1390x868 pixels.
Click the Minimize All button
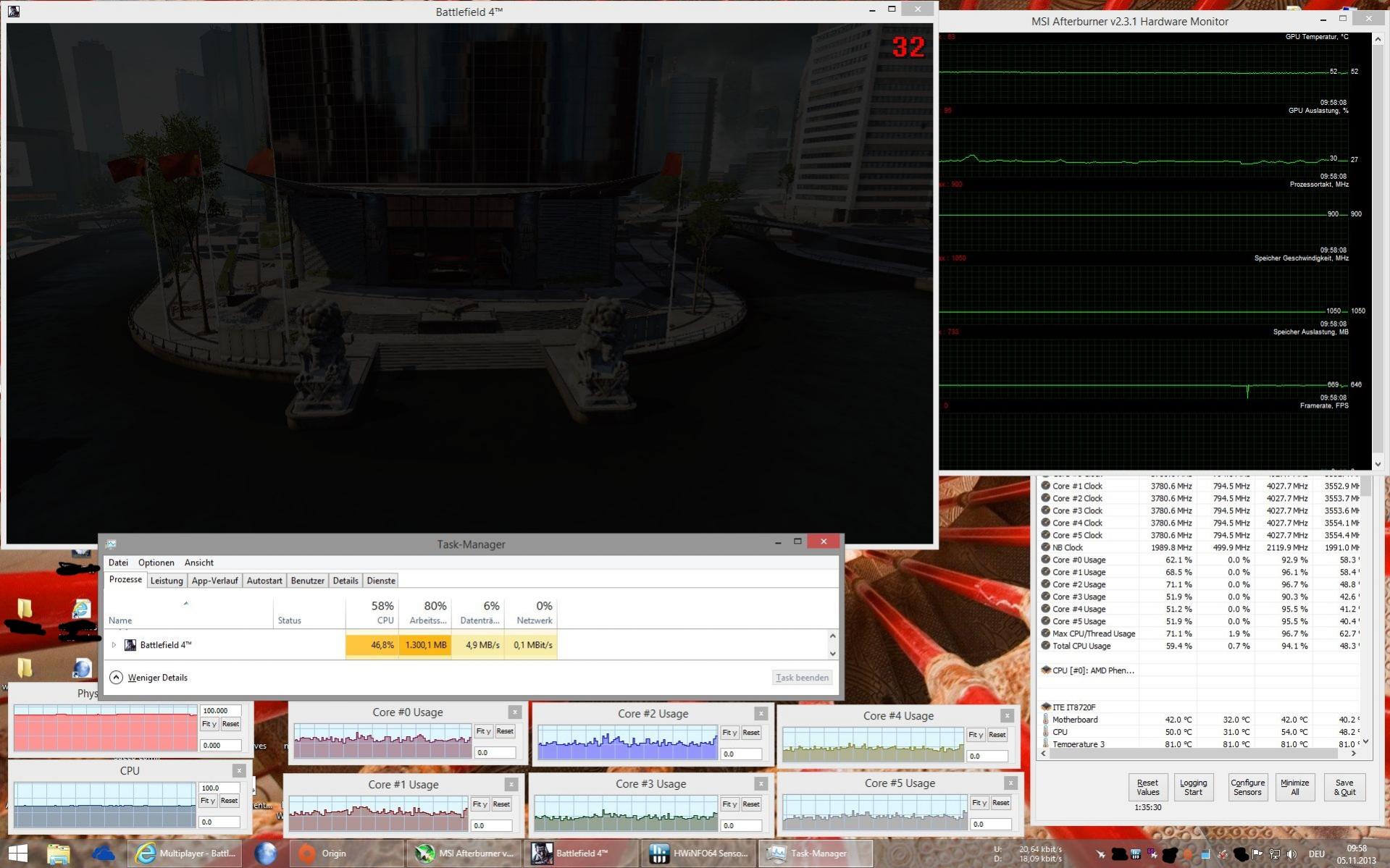[1294, 787]
